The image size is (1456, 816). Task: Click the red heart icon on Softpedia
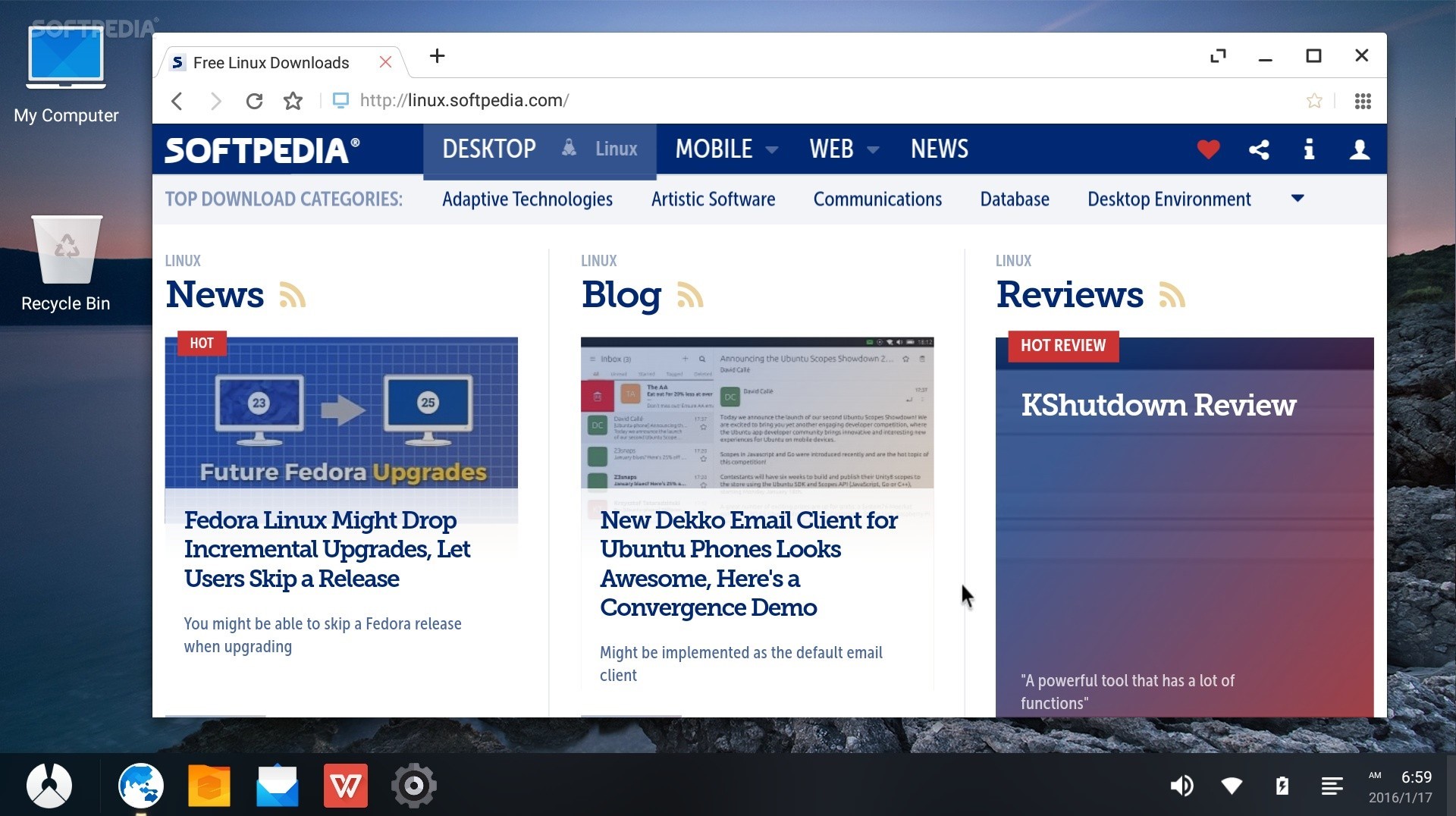click(1208, 149)
